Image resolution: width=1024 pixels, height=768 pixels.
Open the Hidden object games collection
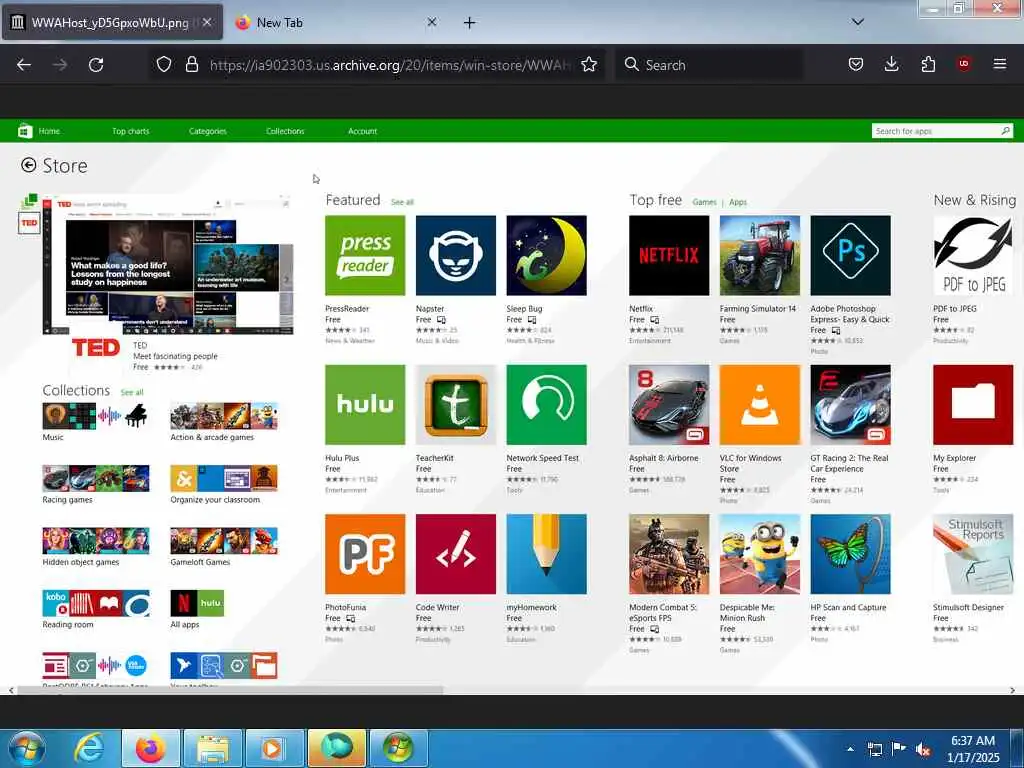tap(95, 547)
